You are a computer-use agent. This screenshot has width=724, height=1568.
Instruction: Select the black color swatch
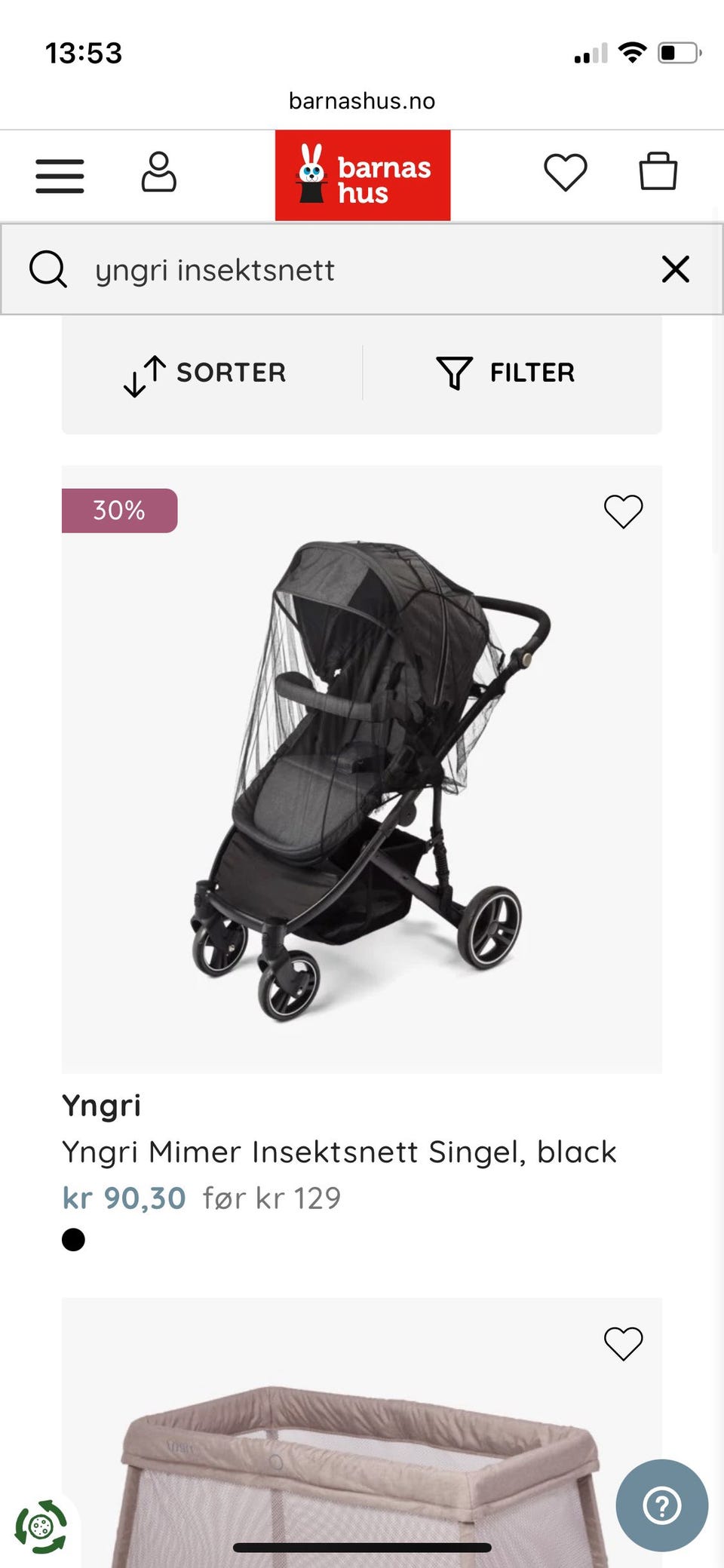[73, 1240]
